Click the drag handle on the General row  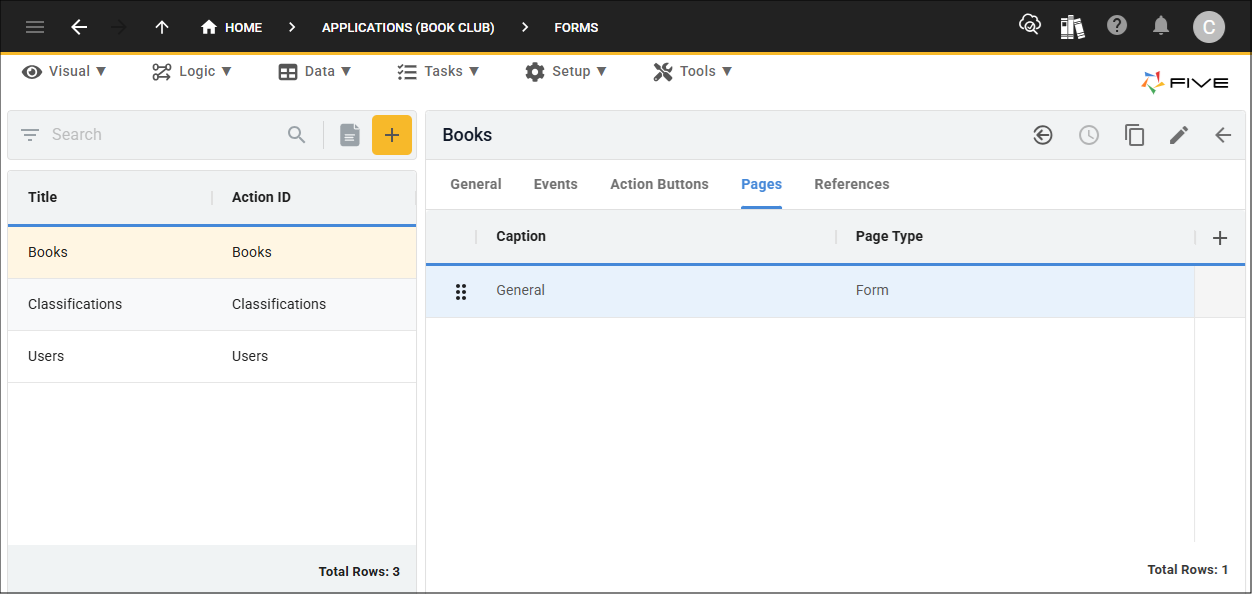pos(461,291)
